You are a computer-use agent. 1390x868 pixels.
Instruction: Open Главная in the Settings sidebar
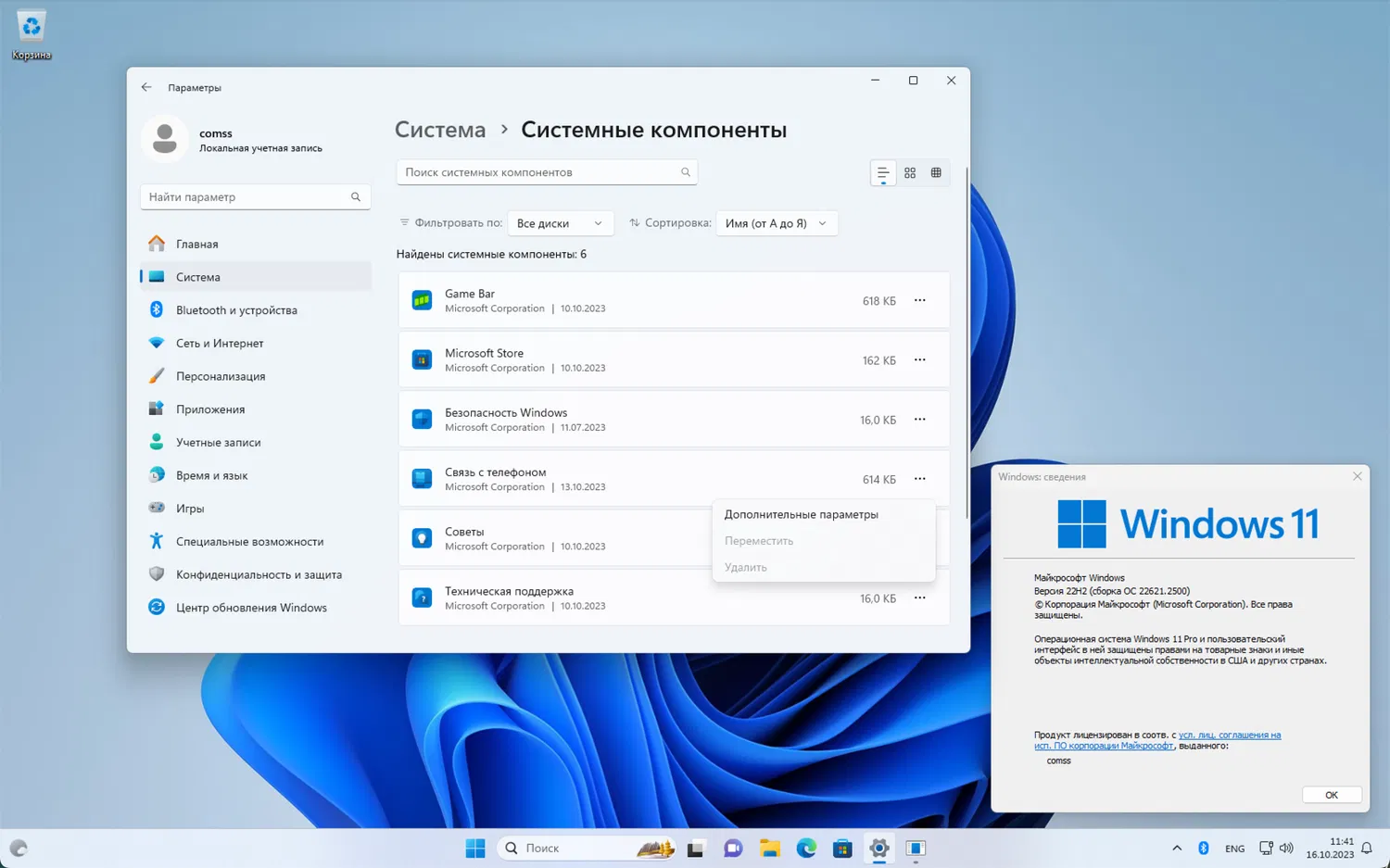click(256, 244)
